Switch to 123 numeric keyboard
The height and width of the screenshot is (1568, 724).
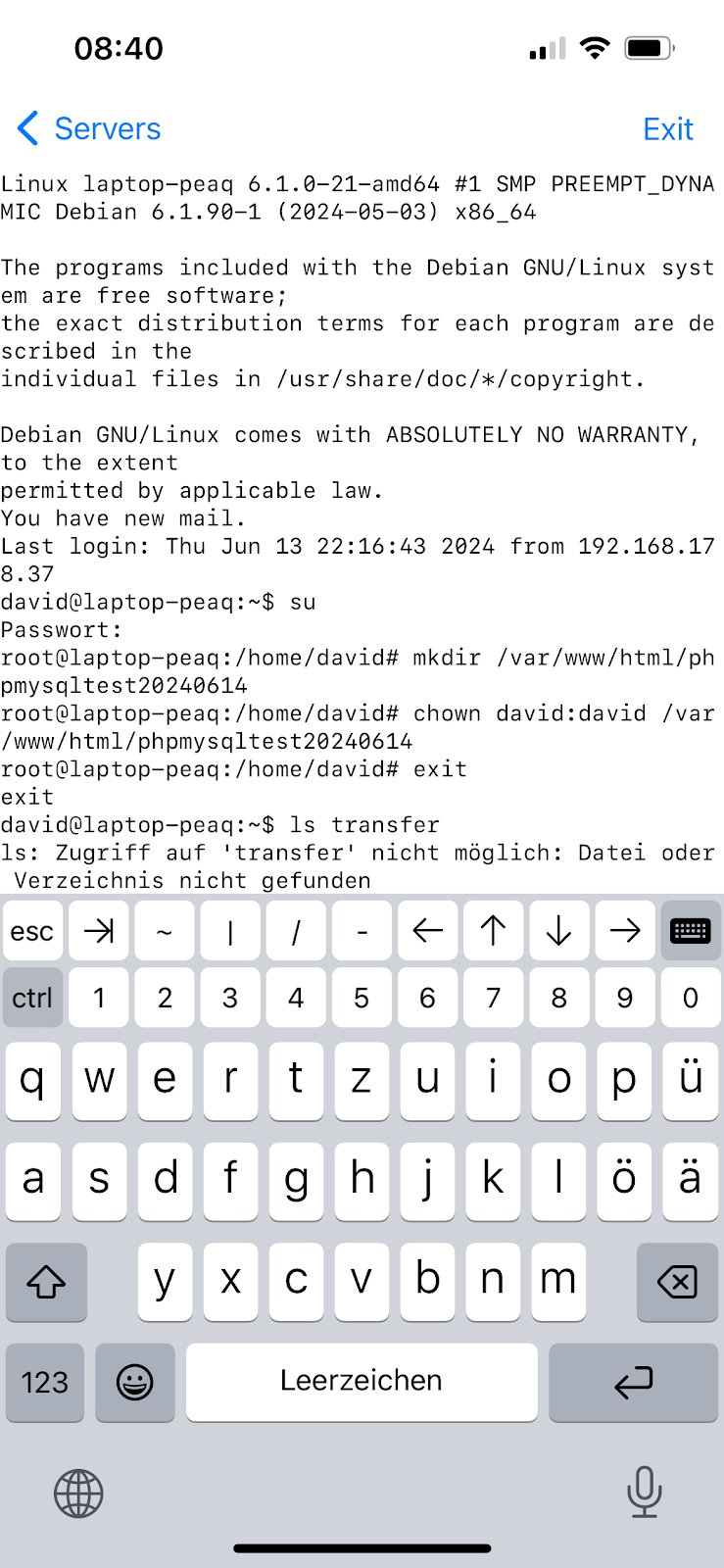coord(45,1382)
